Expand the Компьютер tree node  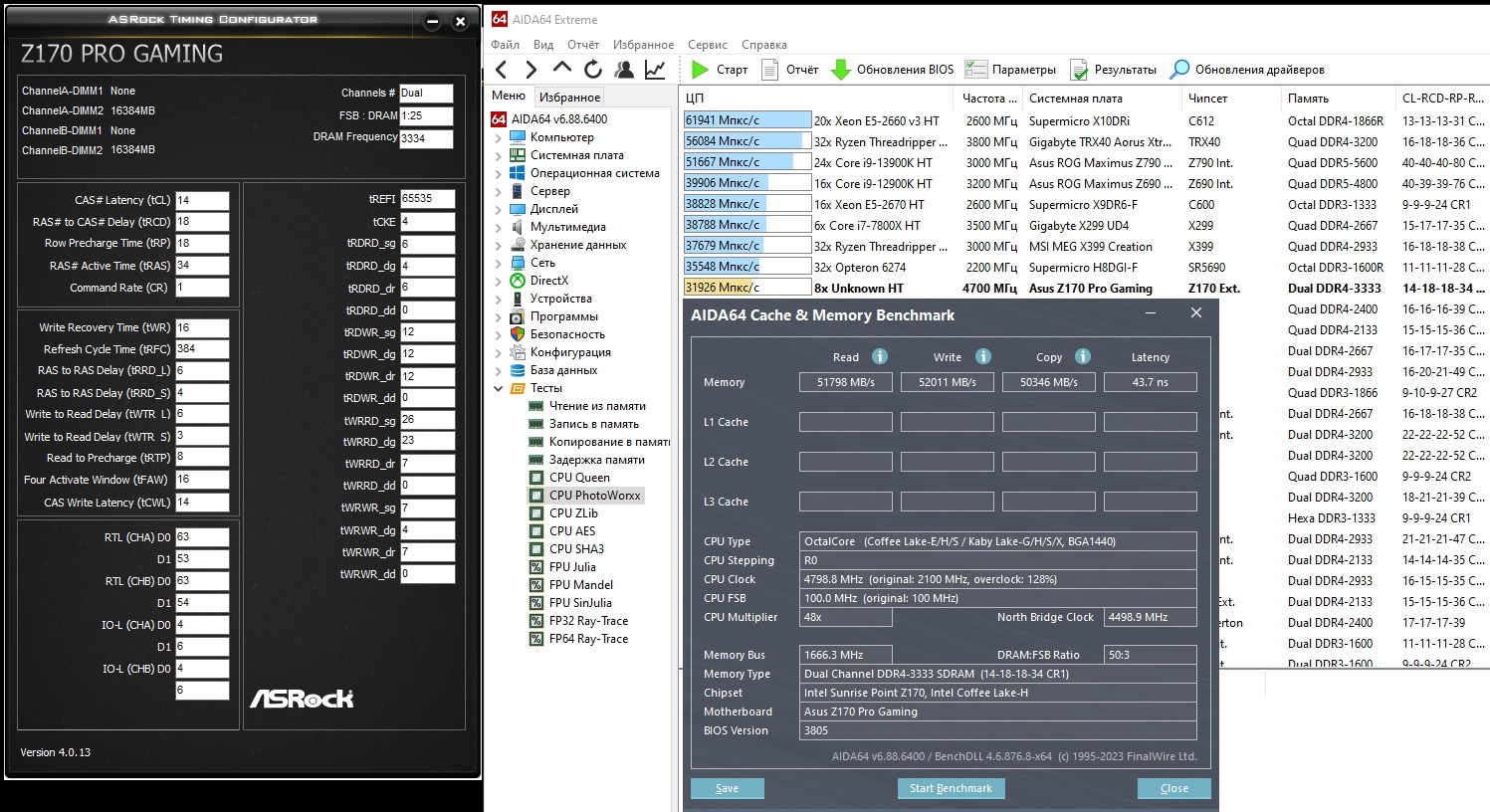[499, 138]
